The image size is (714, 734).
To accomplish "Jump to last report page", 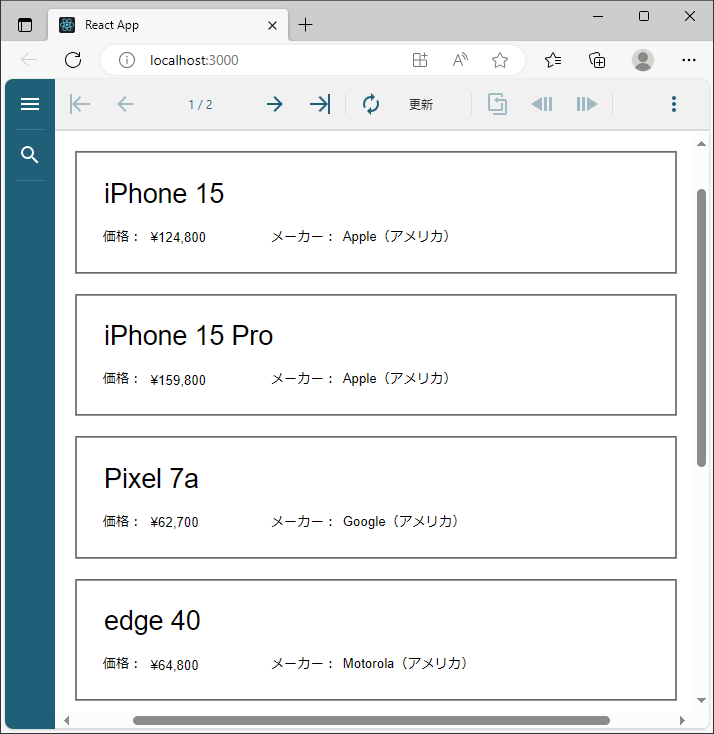I will [x=320, y=104].
